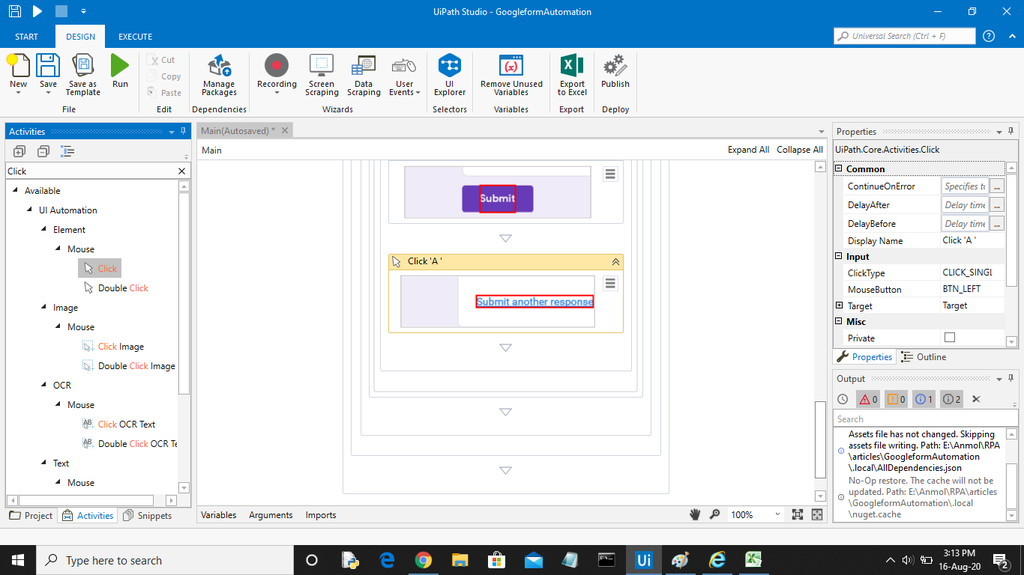Clear all Output messages
Viewport: 1024px width, 575px height.
click(976, 399)
